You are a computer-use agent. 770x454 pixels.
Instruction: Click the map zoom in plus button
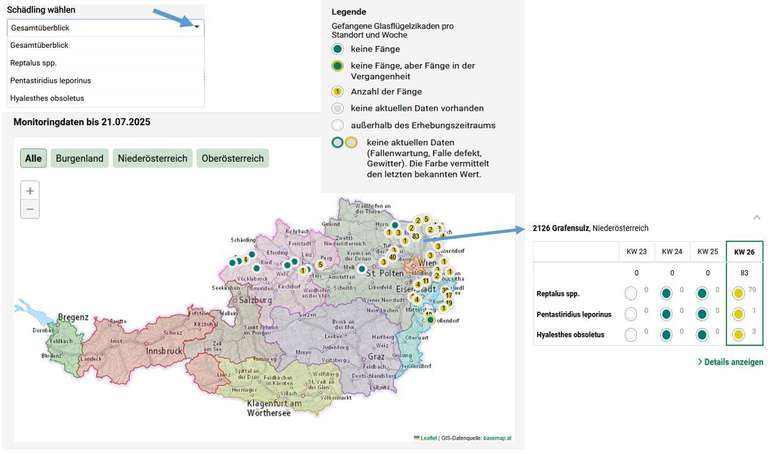tap(30, 190)
